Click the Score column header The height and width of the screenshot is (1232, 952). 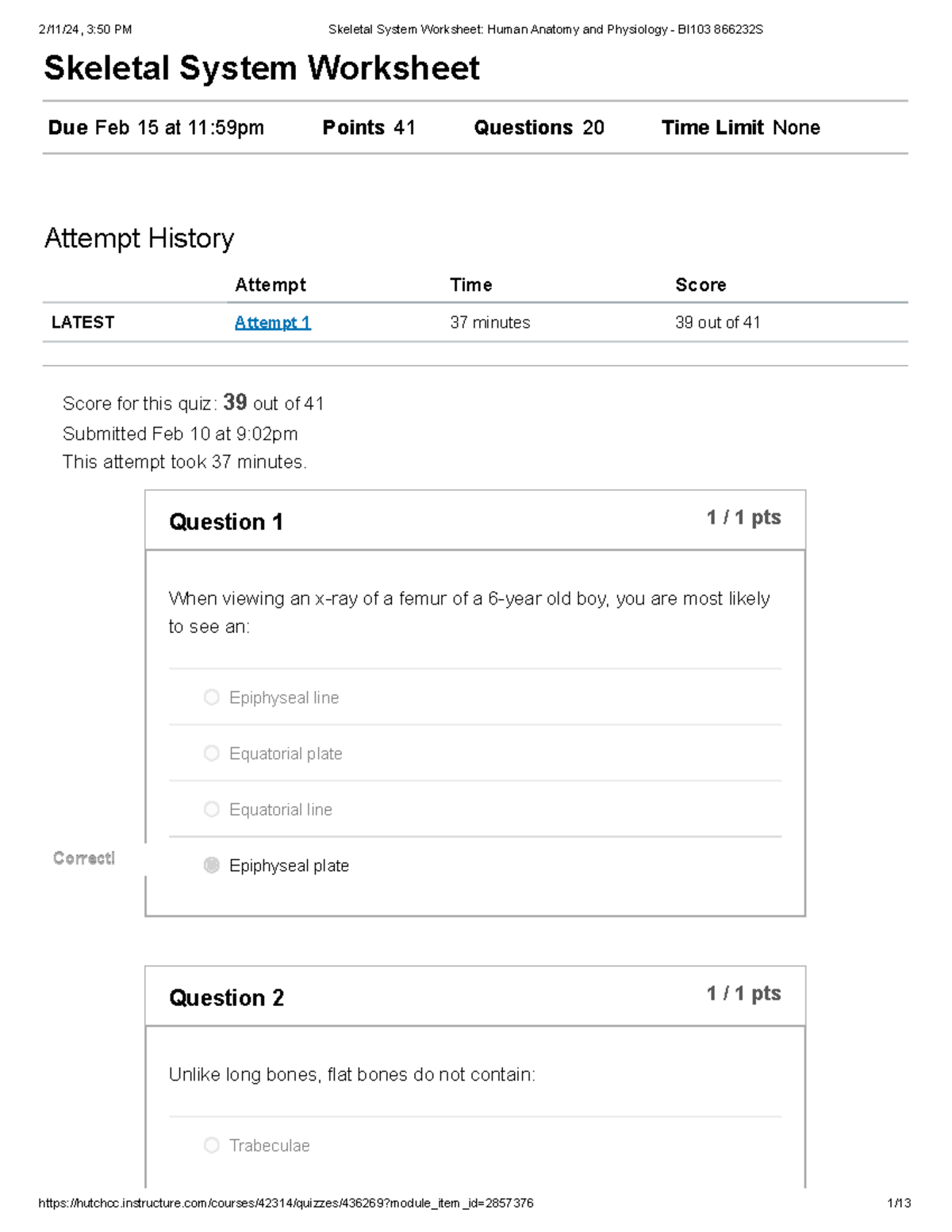coord(701,285)
